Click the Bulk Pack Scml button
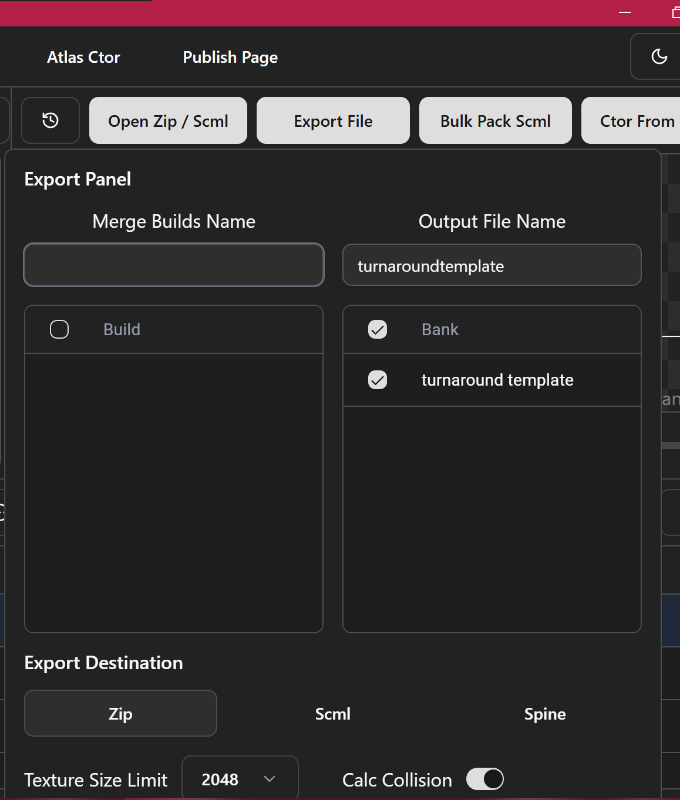Screen dimensions: 680x800 tap(495, 121)
